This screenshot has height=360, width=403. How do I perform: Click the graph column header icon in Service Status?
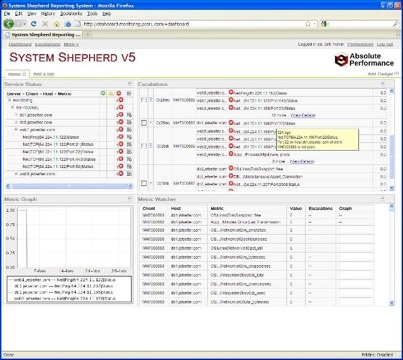(129, 93)
